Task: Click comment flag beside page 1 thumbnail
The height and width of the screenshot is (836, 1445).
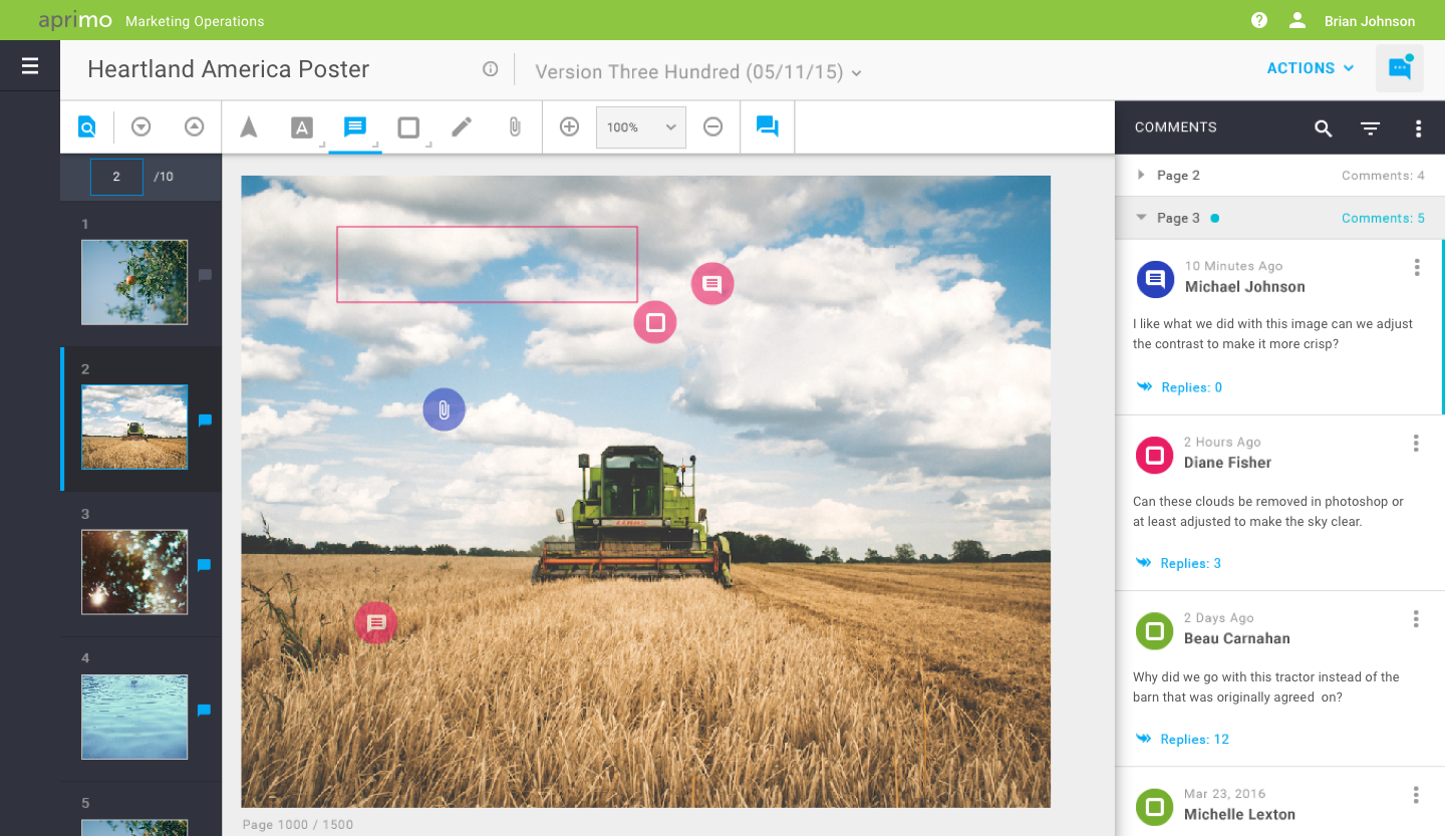Action: click(x=205, y=275)
